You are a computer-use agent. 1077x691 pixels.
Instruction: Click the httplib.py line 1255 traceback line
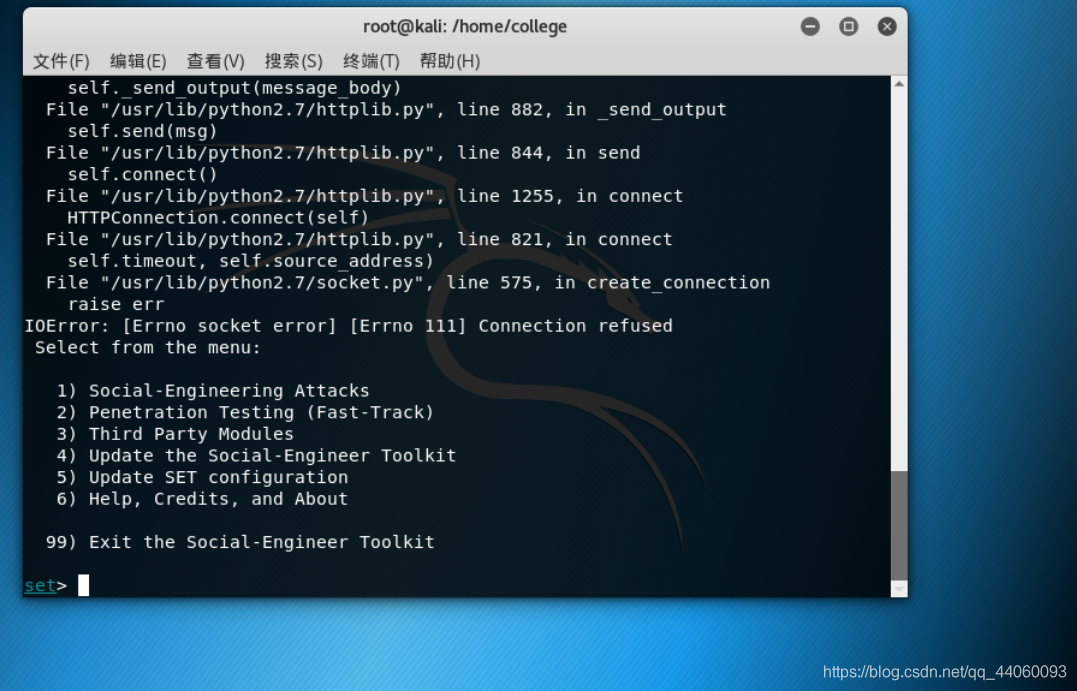coord(365,196)
